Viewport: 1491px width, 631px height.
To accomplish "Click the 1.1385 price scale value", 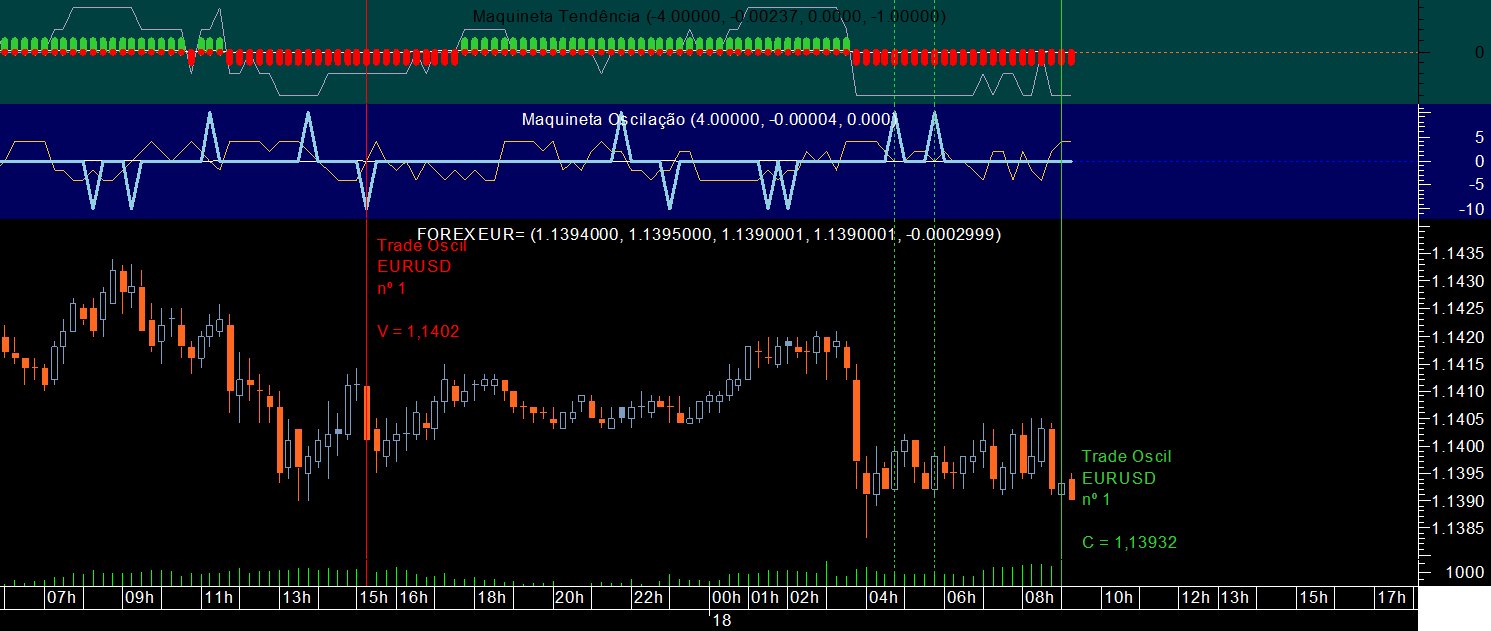I will [x=1457, y=527].
